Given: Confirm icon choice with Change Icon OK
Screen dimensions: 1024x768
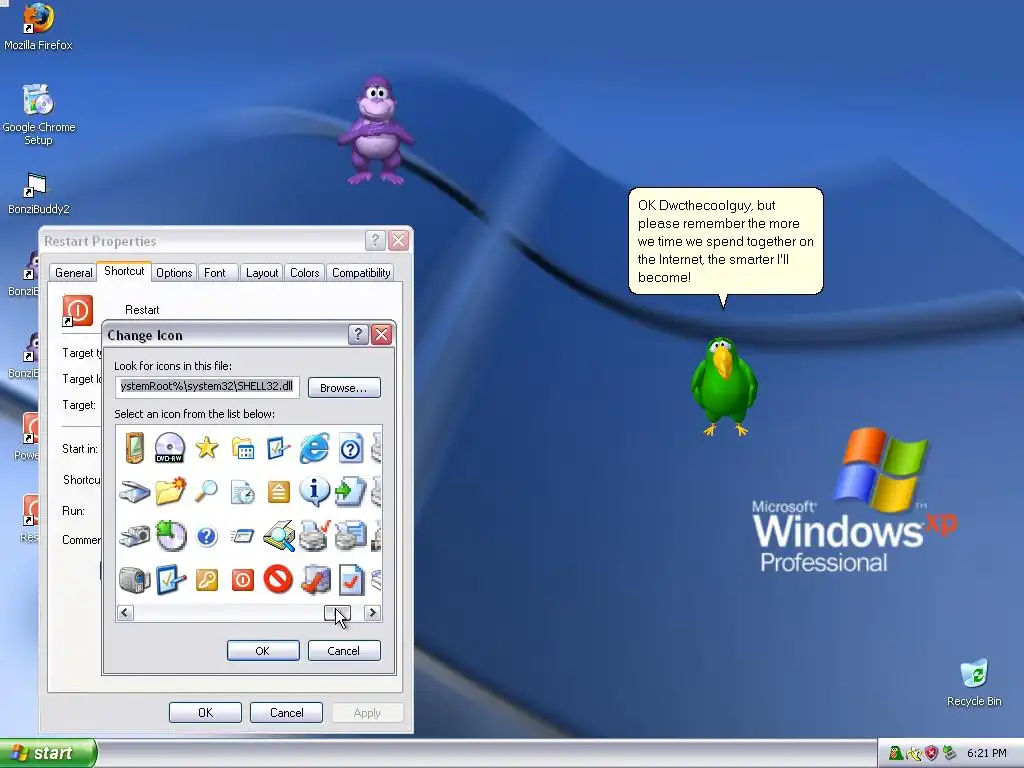Looking at the screenshot, I should [x=263, y=650].
